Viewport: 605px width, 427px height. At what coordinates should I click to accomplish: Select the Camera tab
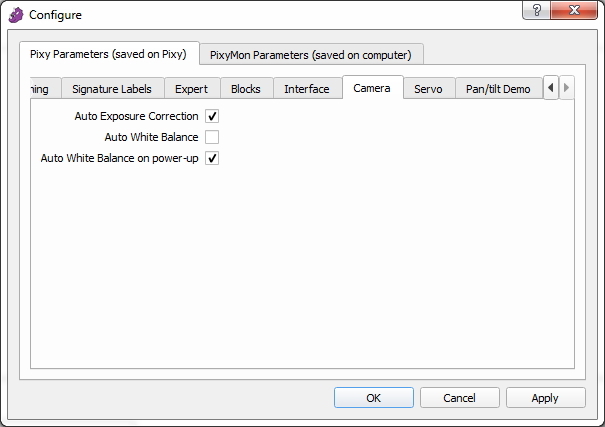pos(372,88)
